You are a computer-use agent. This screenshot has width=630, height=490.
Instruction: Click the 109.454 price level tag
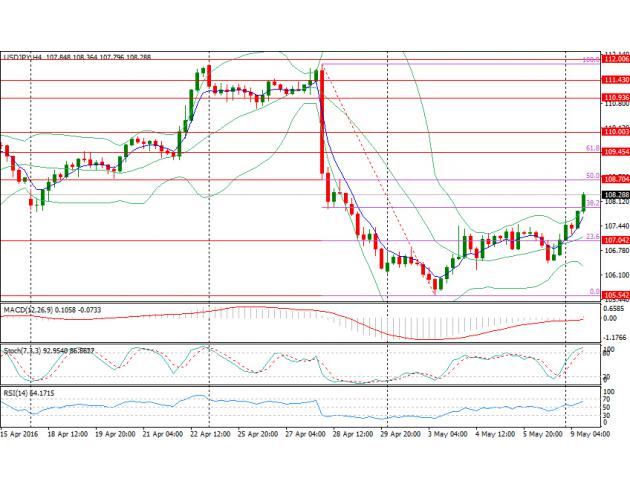click(x=613, y=152)
